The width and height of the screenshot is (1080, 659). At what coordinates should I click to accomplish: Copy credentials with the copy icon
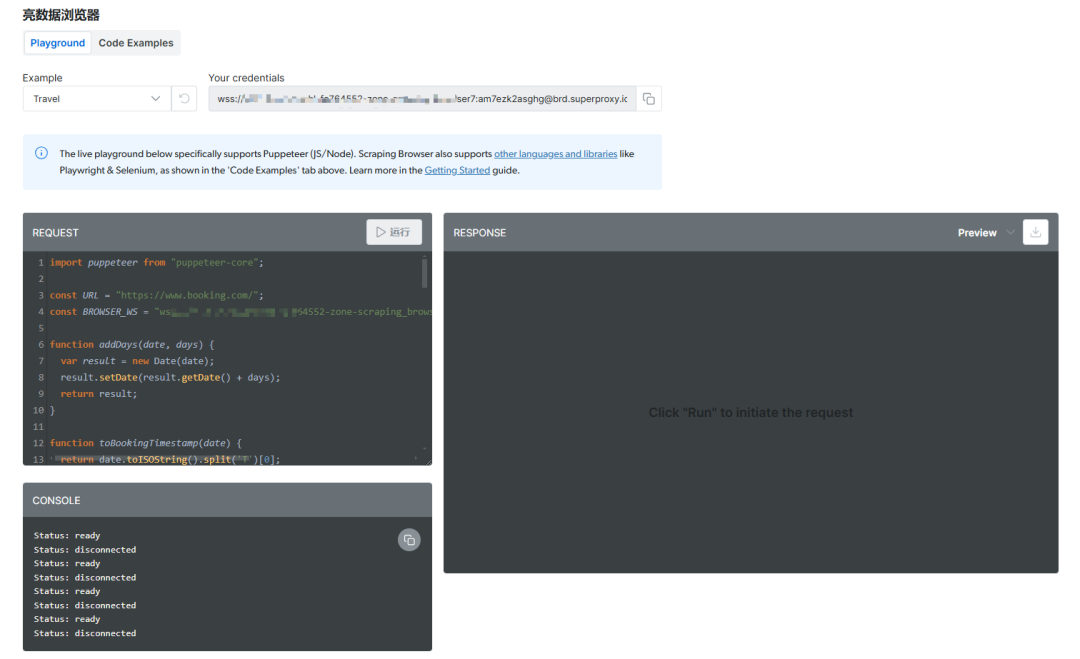[x=649, y=98]
